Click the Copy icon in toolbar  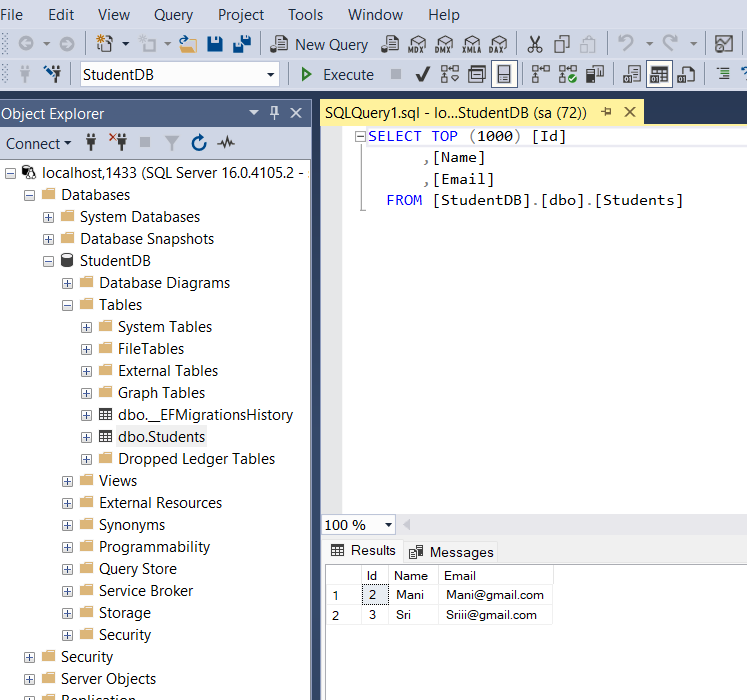(x=562, y=44)
